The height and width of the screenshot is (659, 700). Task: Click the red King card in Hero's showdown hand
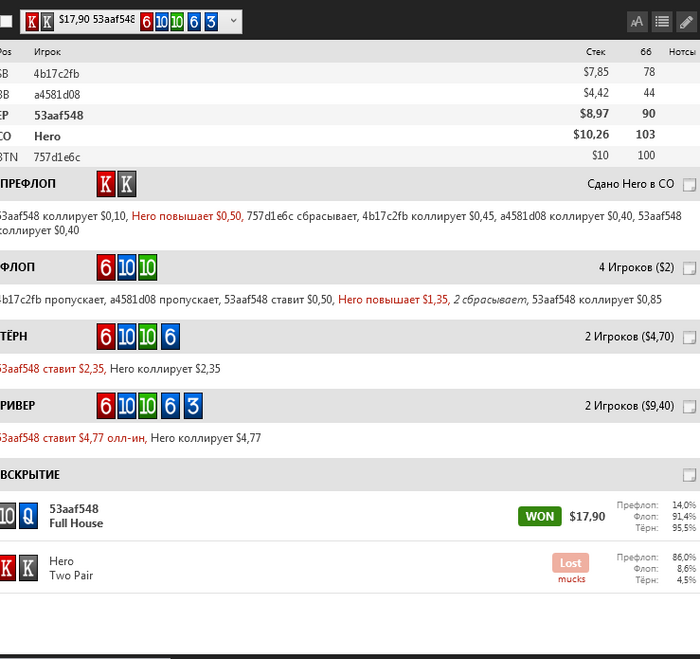coord(8,568)
